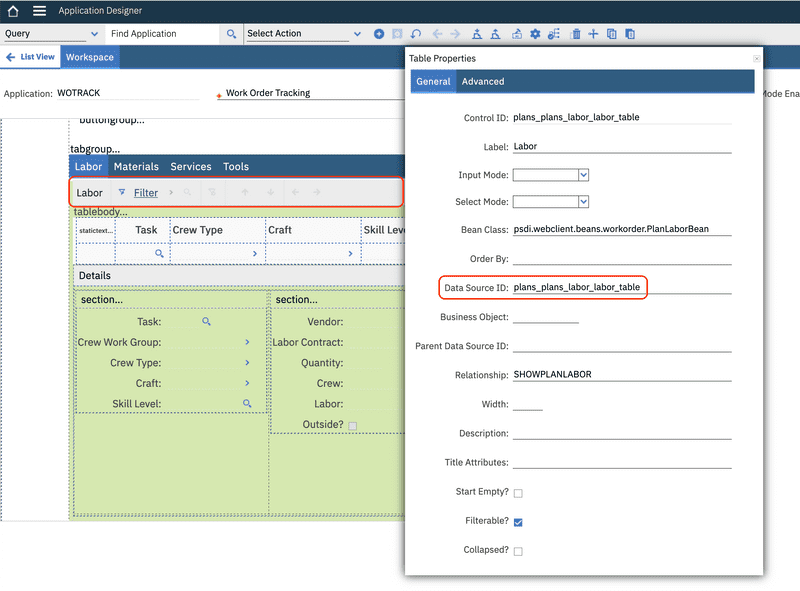Click the Filter link in Labor table
800x591 pixels.
(146, 193)
